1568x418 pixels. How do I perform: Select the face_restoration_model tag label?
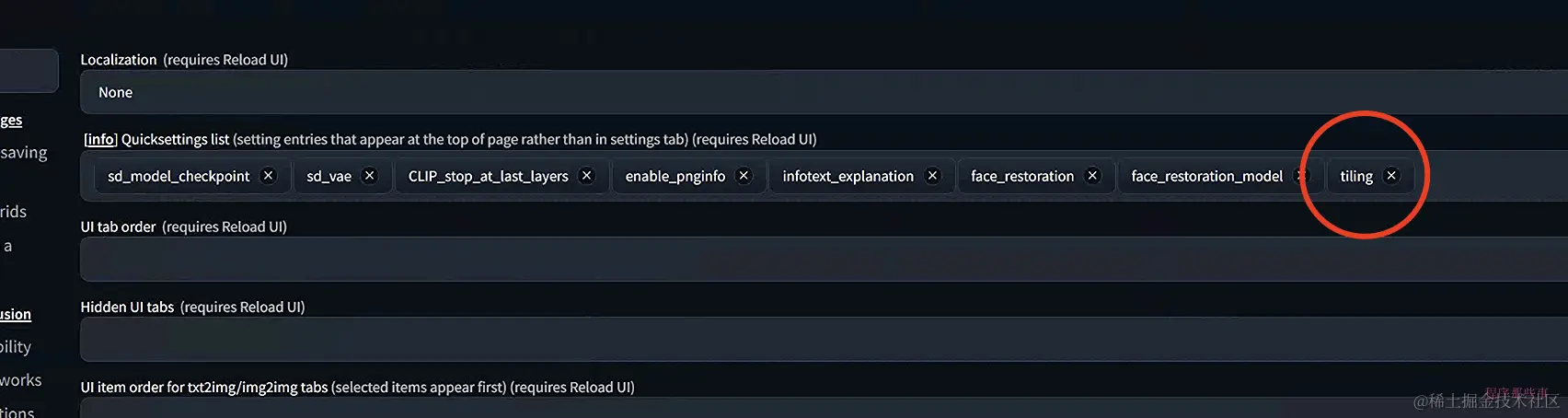pyautogui.click(x=1206, y=176)
